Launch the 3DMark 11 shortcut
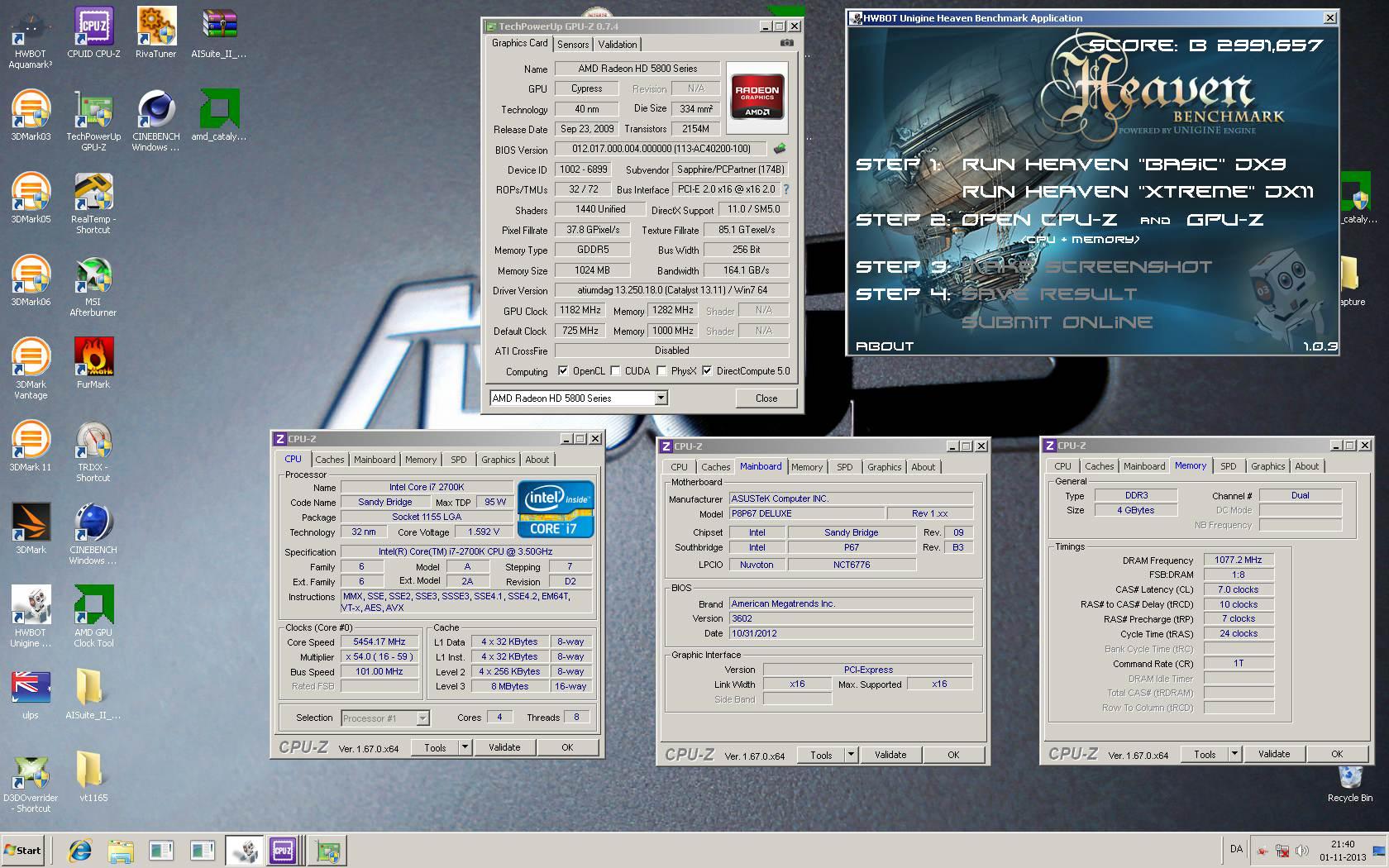Screen dimensions: 1389x868 pos(31,446)
